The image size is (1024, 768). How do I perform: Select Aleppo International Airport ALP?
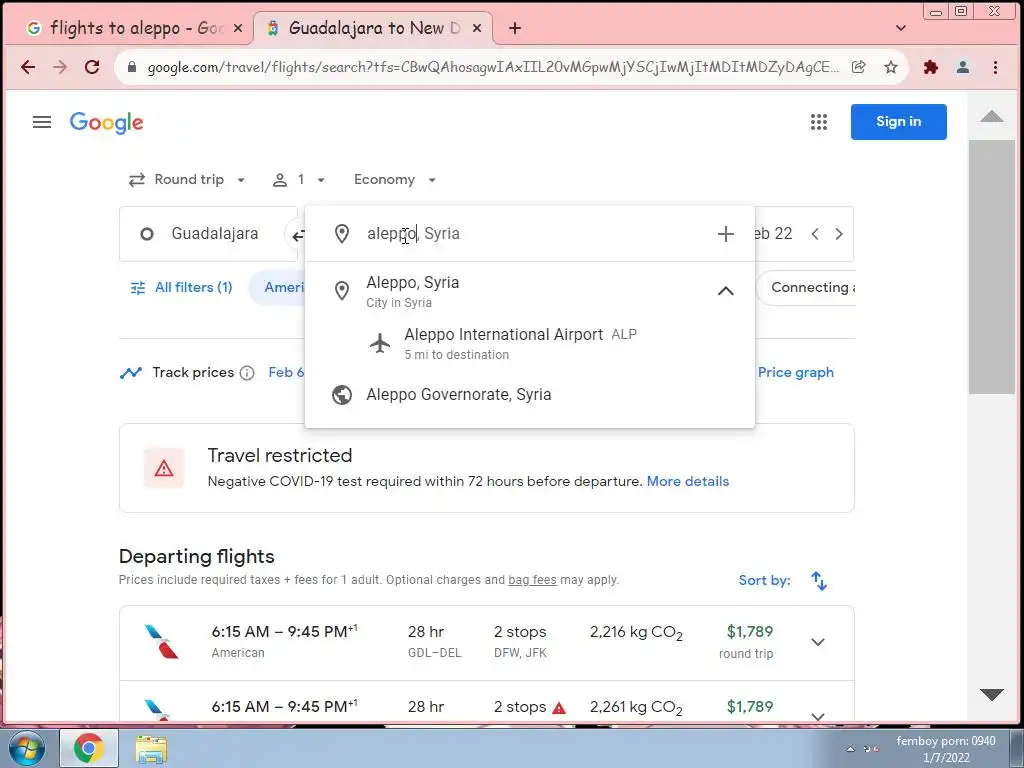coord(530,344)
